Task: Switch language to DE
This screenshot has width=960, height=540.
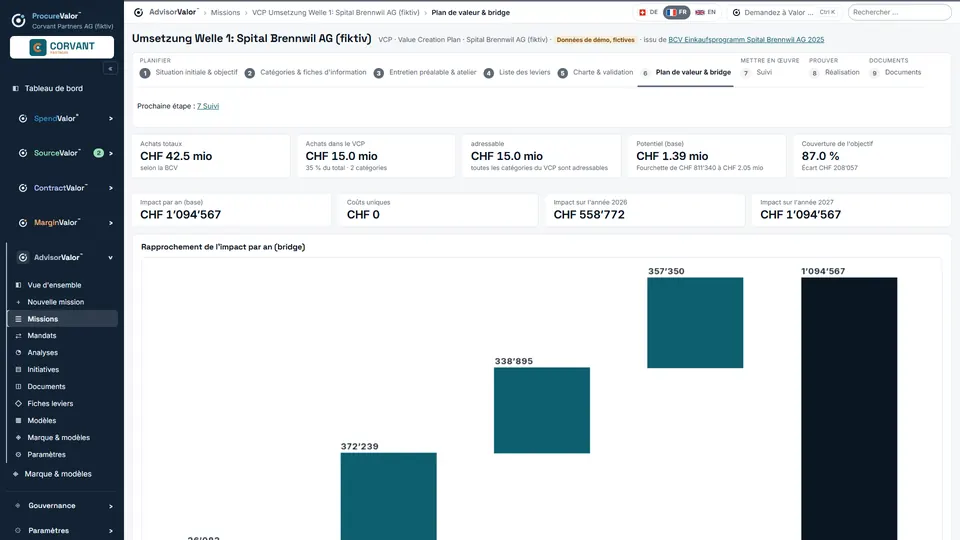Action: (x=648, y=12)
